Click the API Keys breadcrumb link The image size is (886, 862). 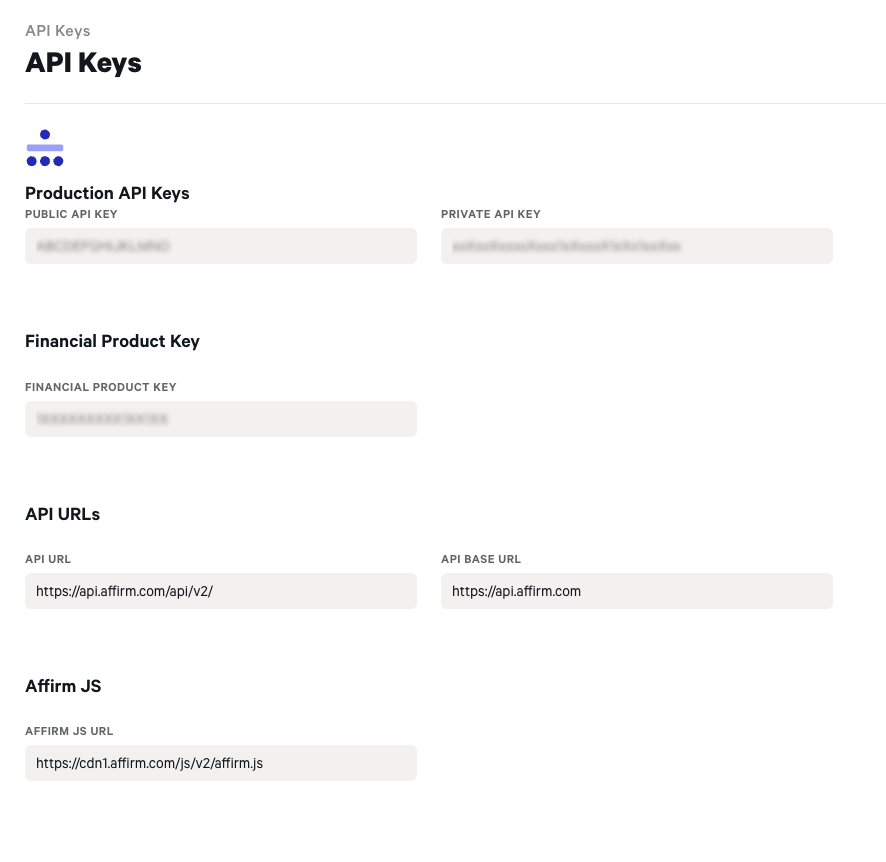coord(58,31)
